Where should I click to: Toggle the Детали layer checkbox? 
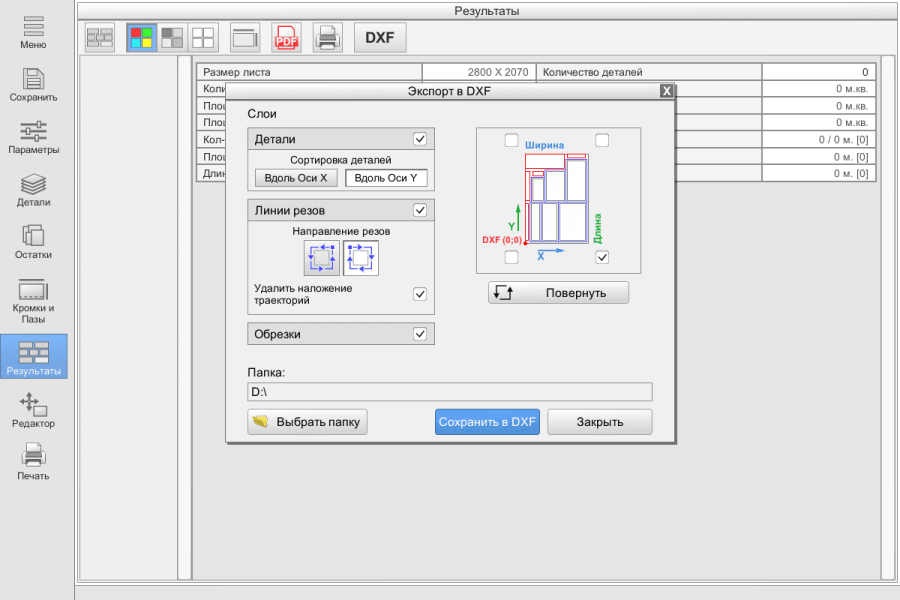click(x=420, y=139)
